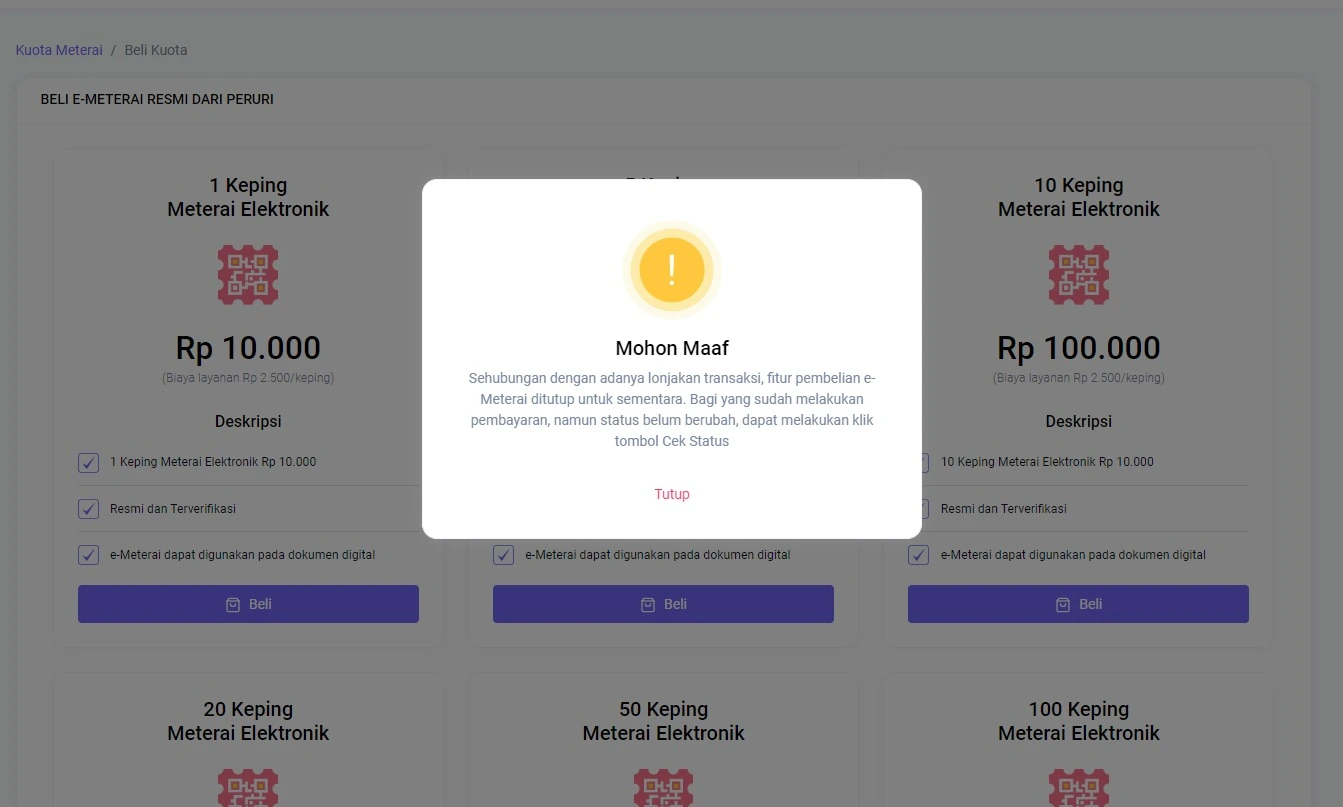
Task: Toggle the e-Meterai dokumen digital checkbox in middle card
Action: point(504,555)
